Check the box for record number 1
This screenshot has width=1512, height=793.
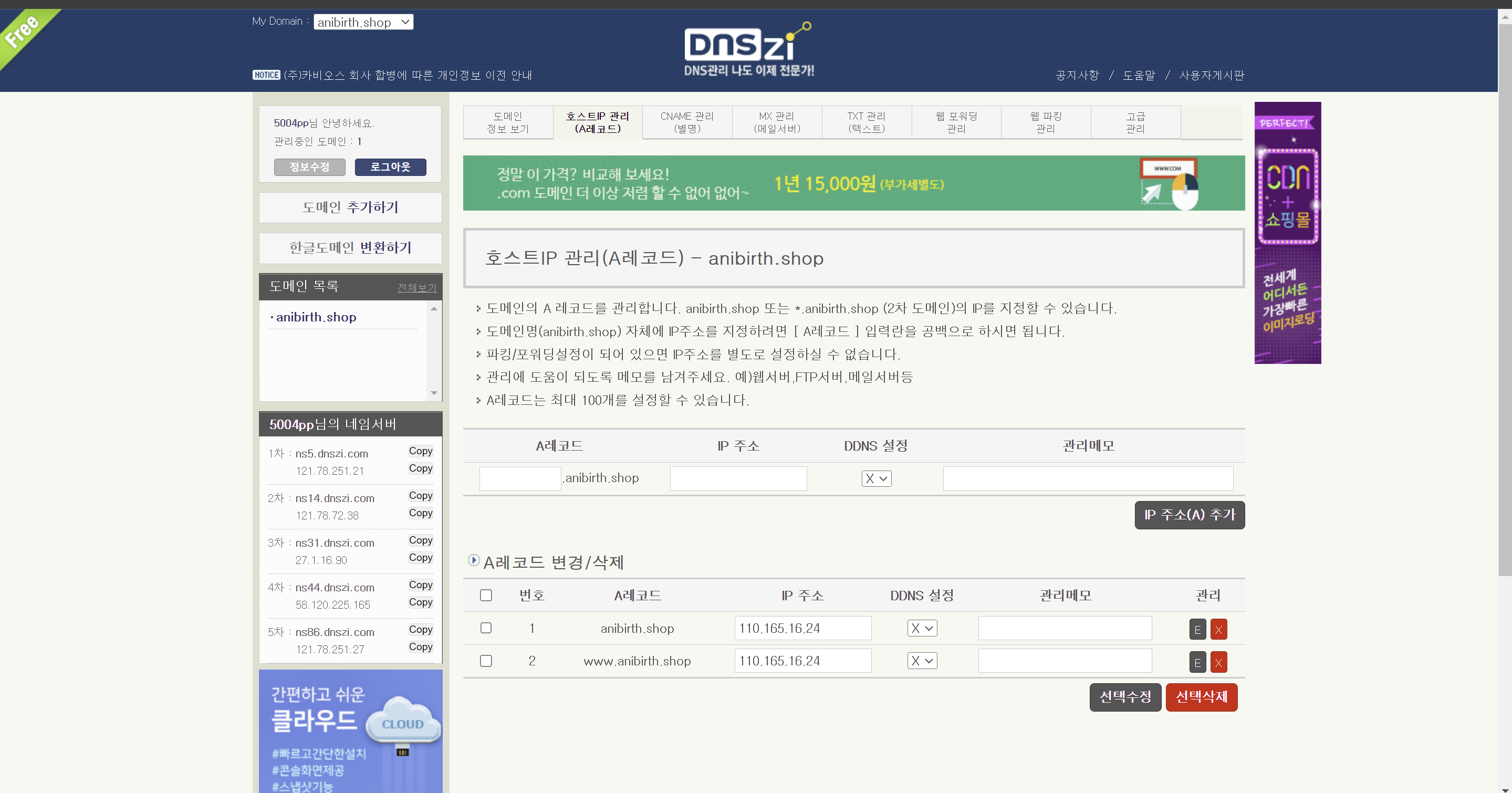[485, 628]
